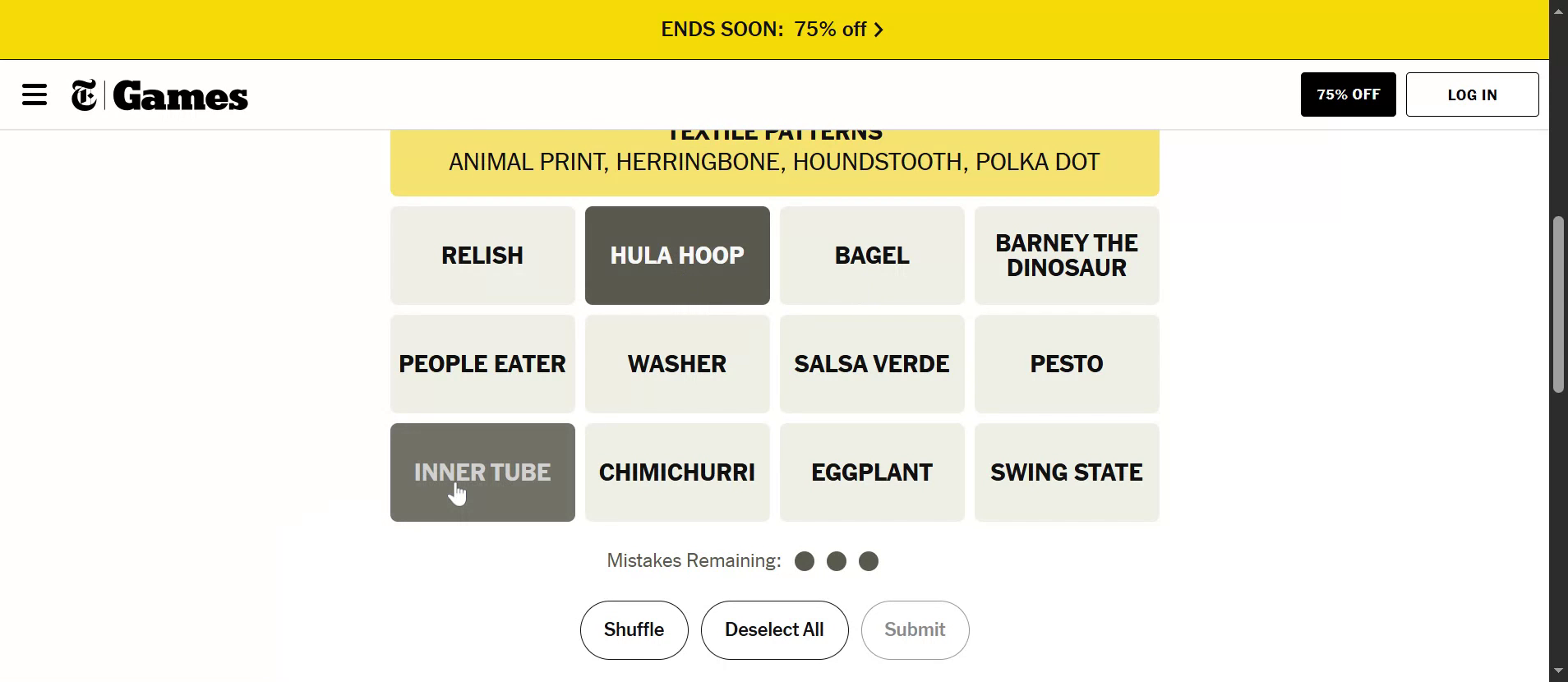The image size is (1568, 682).
Task: Click the black 75% OFF button
Action: (1348, 94)
